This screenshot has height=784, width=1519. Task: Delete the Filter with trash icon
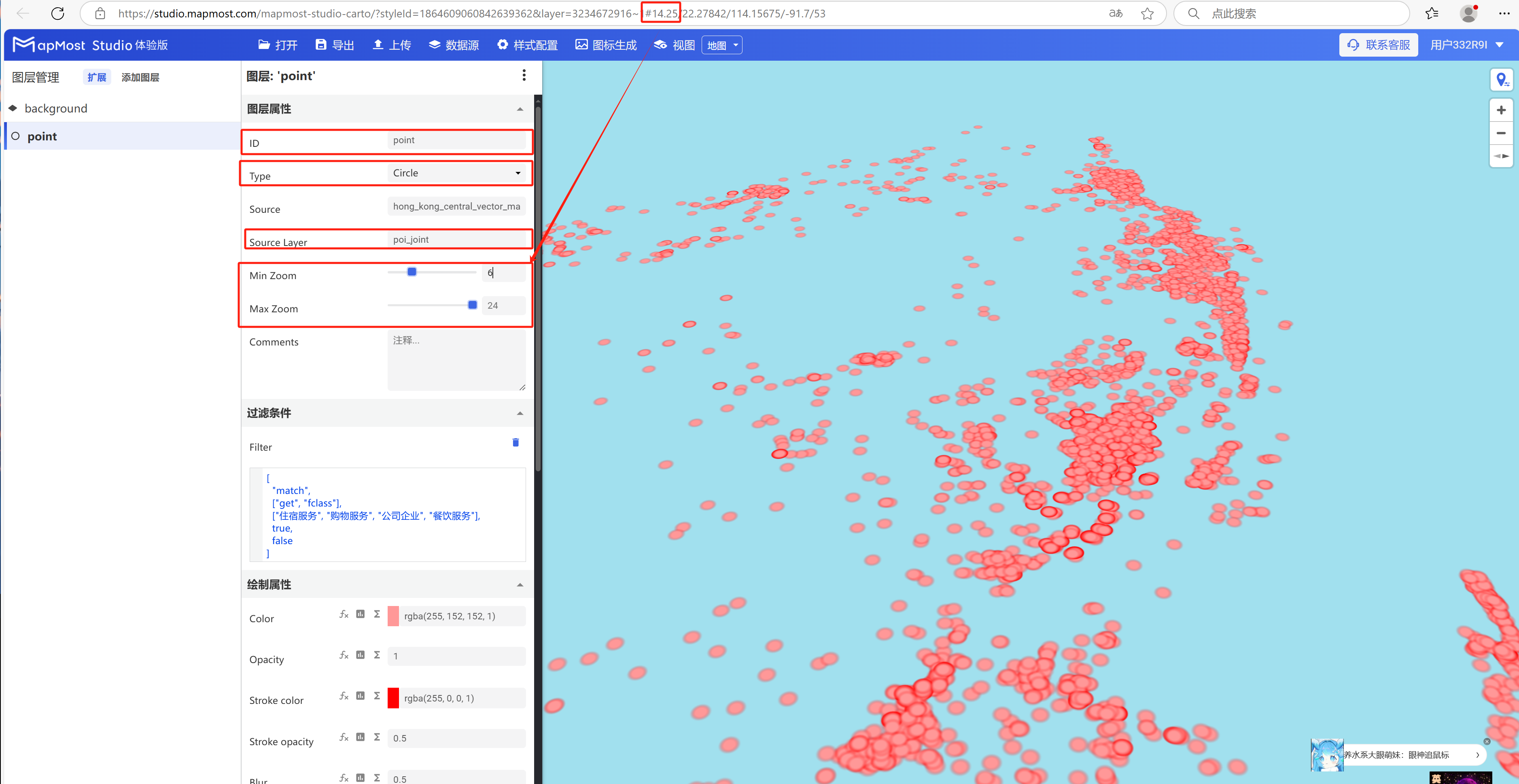pos(516,443)
